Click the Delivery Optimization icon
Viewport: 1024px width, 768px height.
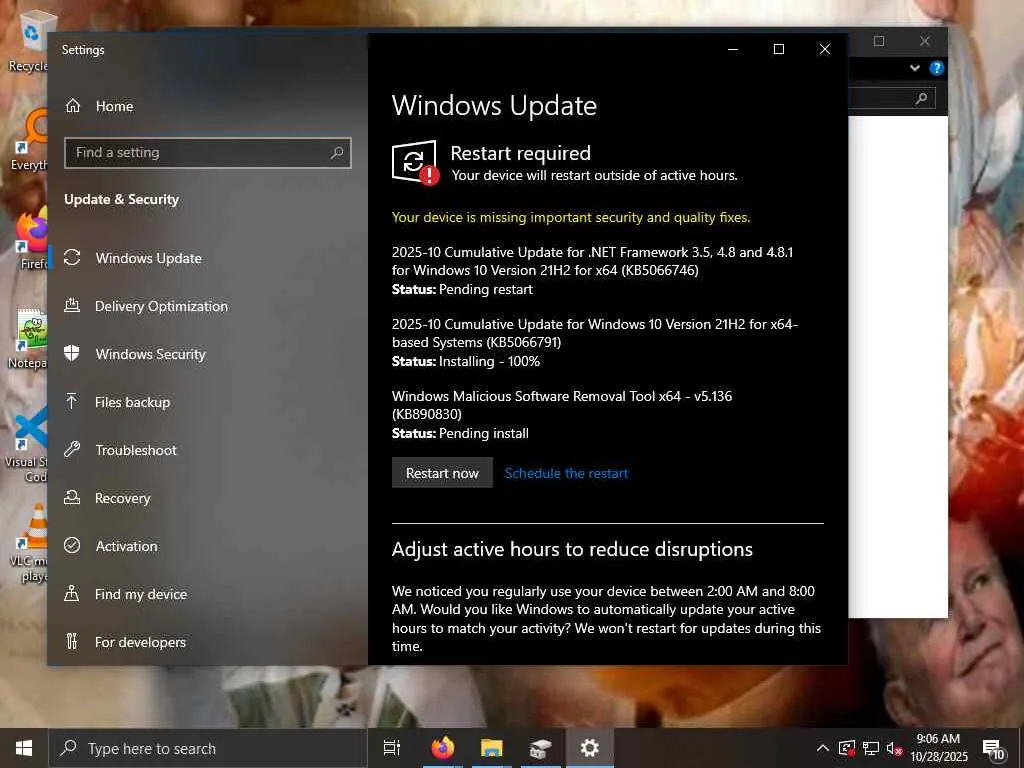tap(72, 306)
